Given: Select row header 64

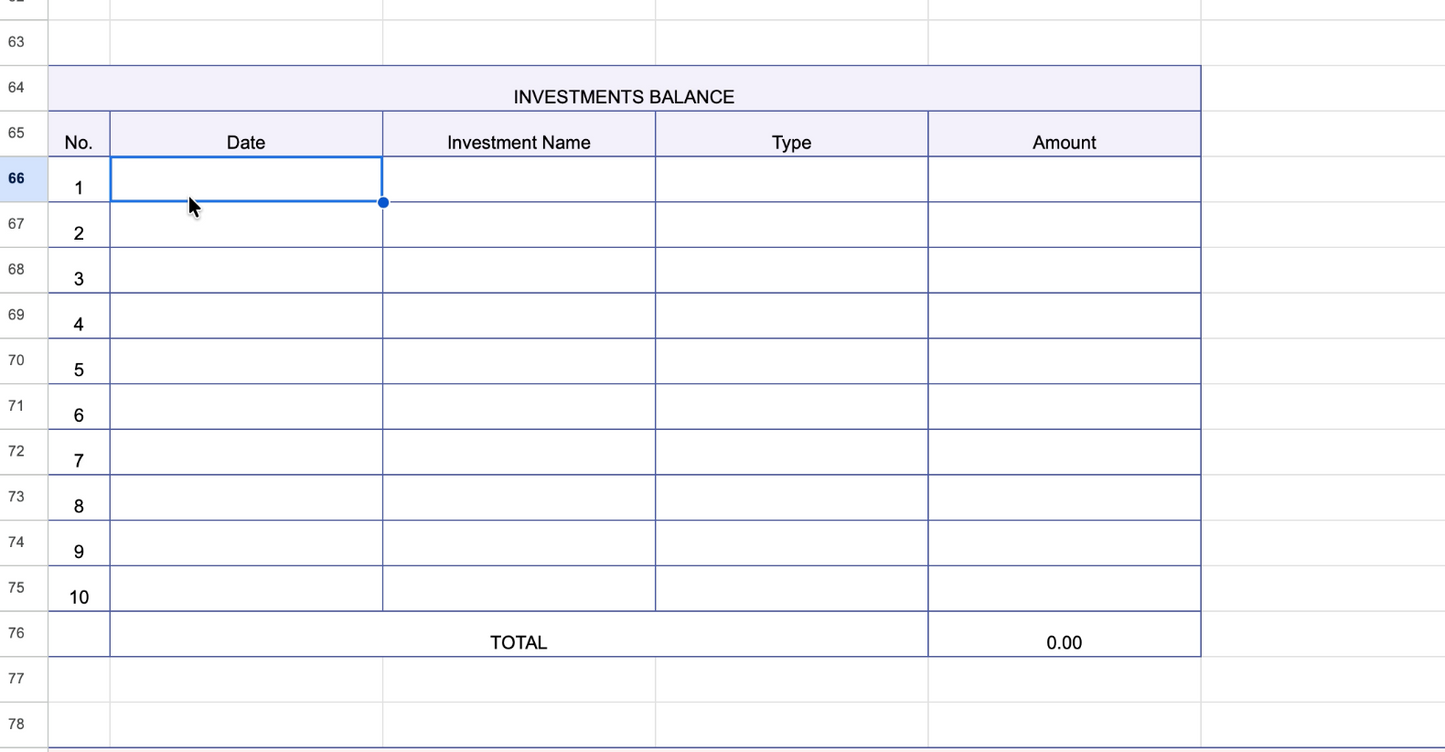Looking at the screenshot, I should point(24,88).
